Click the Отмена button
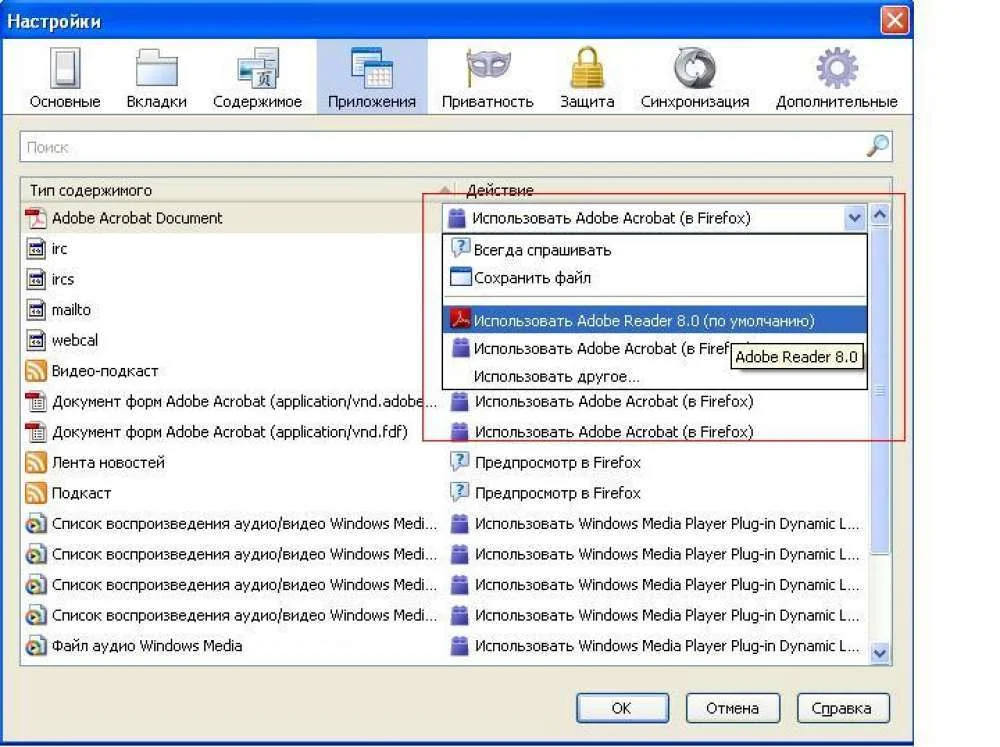The height and width of the screenshot is (747, 1000). pos(732,708)
